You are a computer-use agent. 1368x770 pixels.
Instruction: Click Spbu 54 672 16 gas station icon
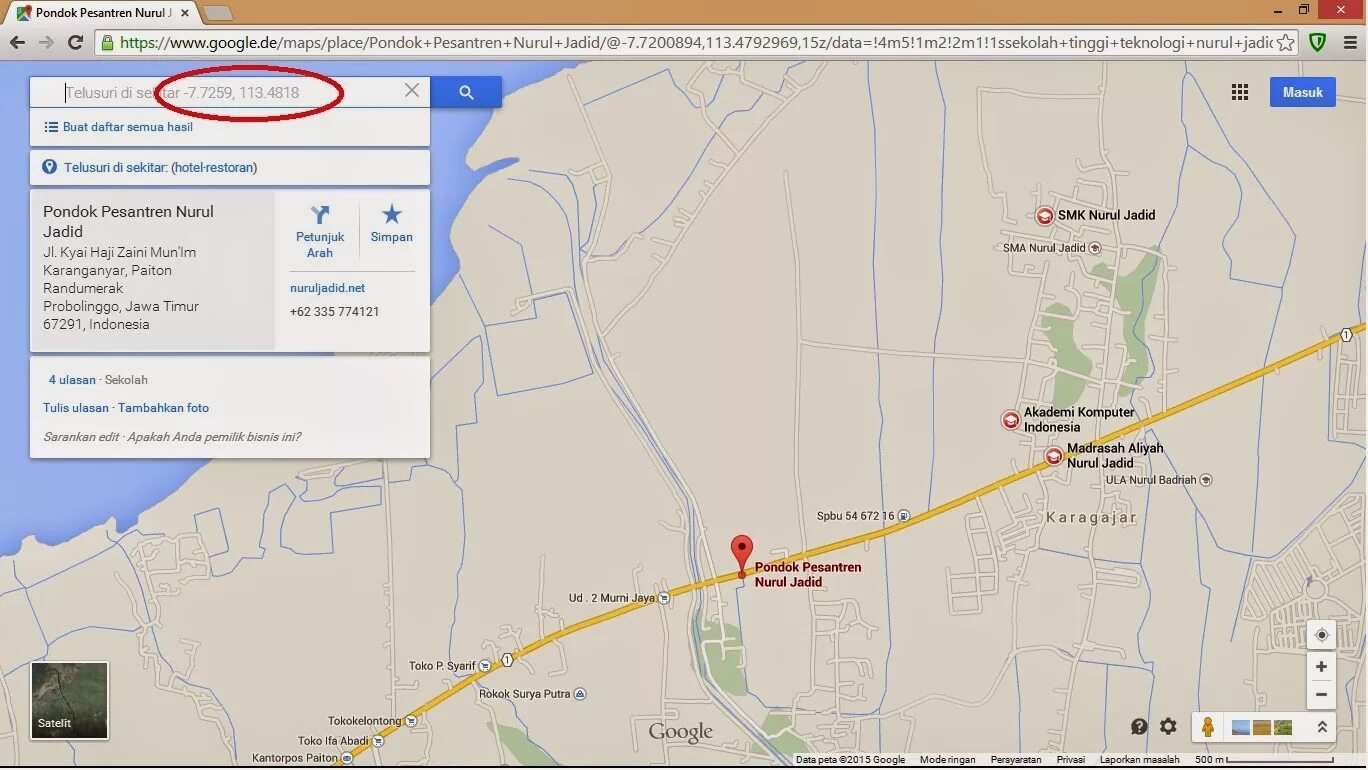[x=903, y=516]
